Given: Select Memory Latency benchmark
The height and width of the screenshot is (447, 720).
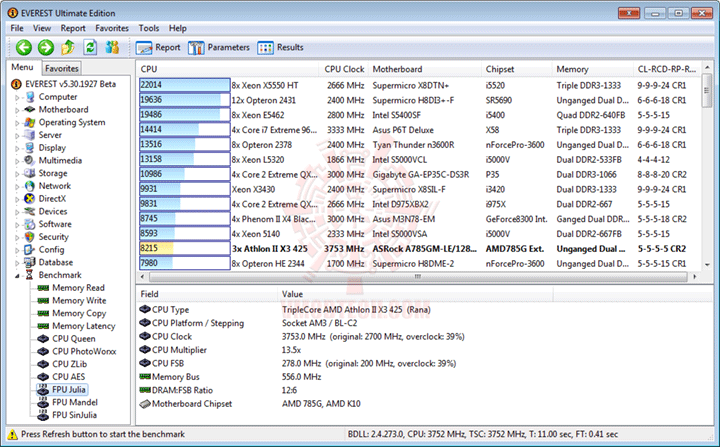Looking at the screenshot, I should [x=84, y=326].
